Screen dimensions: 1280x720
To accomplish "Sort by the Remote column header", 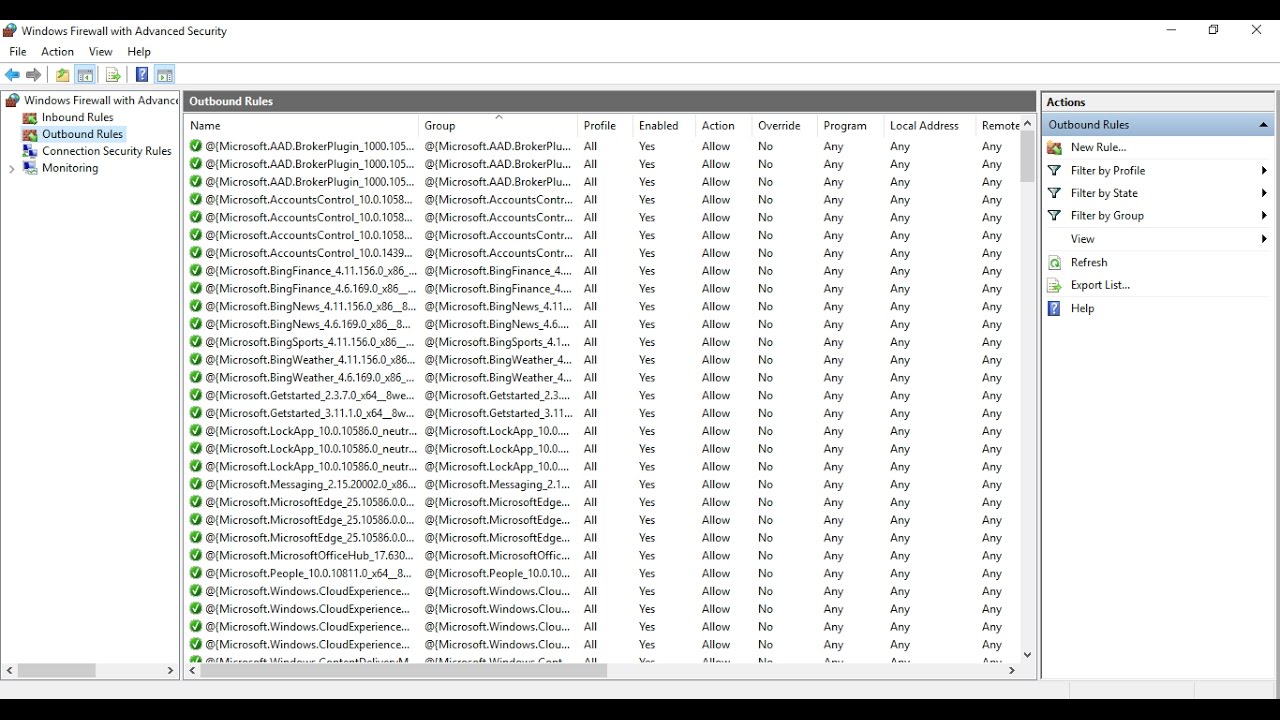I will (998, 126).
